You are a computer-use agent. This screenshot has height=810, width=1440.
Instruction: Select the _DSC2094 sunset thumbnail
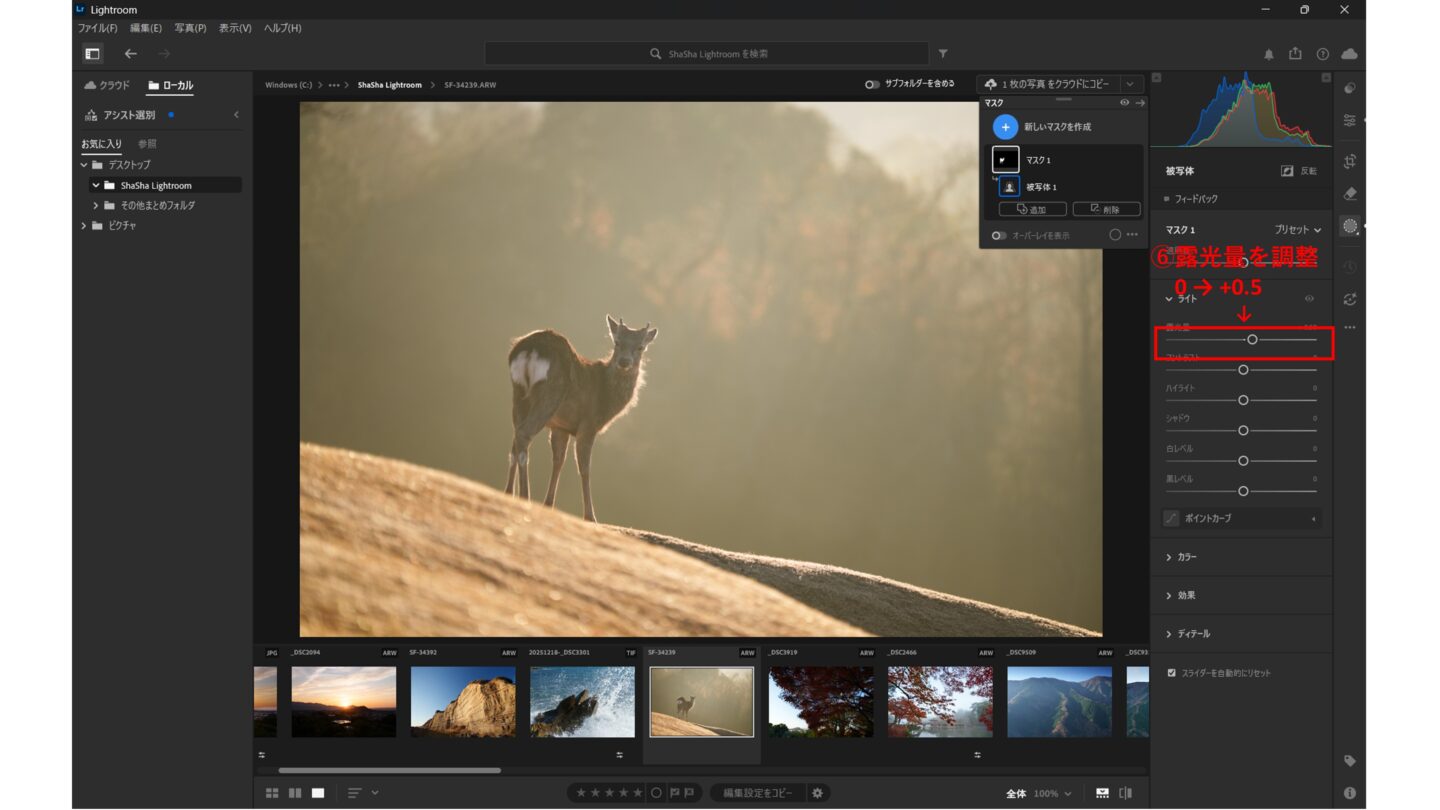(x=343, y=701)
